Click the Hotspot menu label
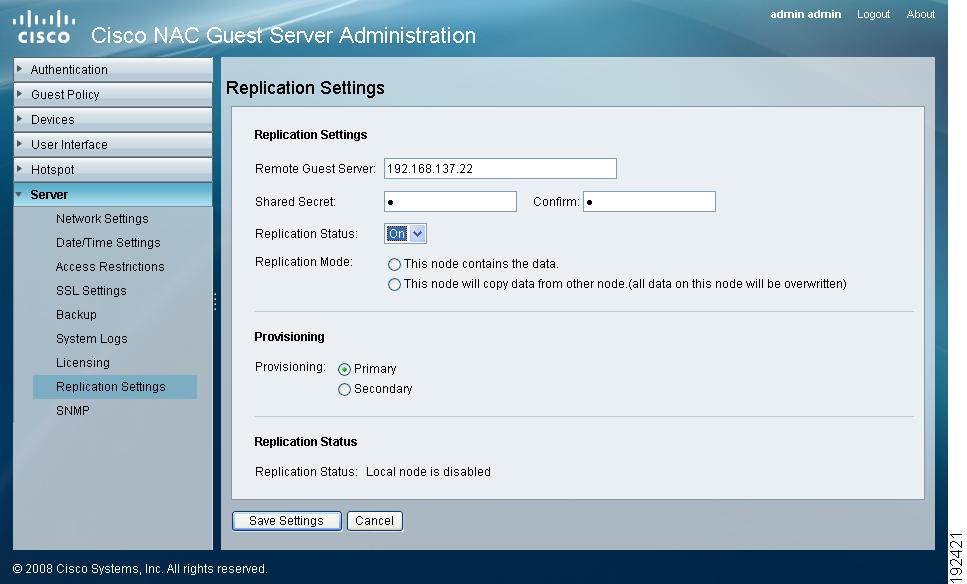Image resolution: width=967 pixels, height=584 pixels. tap(52, 170)
